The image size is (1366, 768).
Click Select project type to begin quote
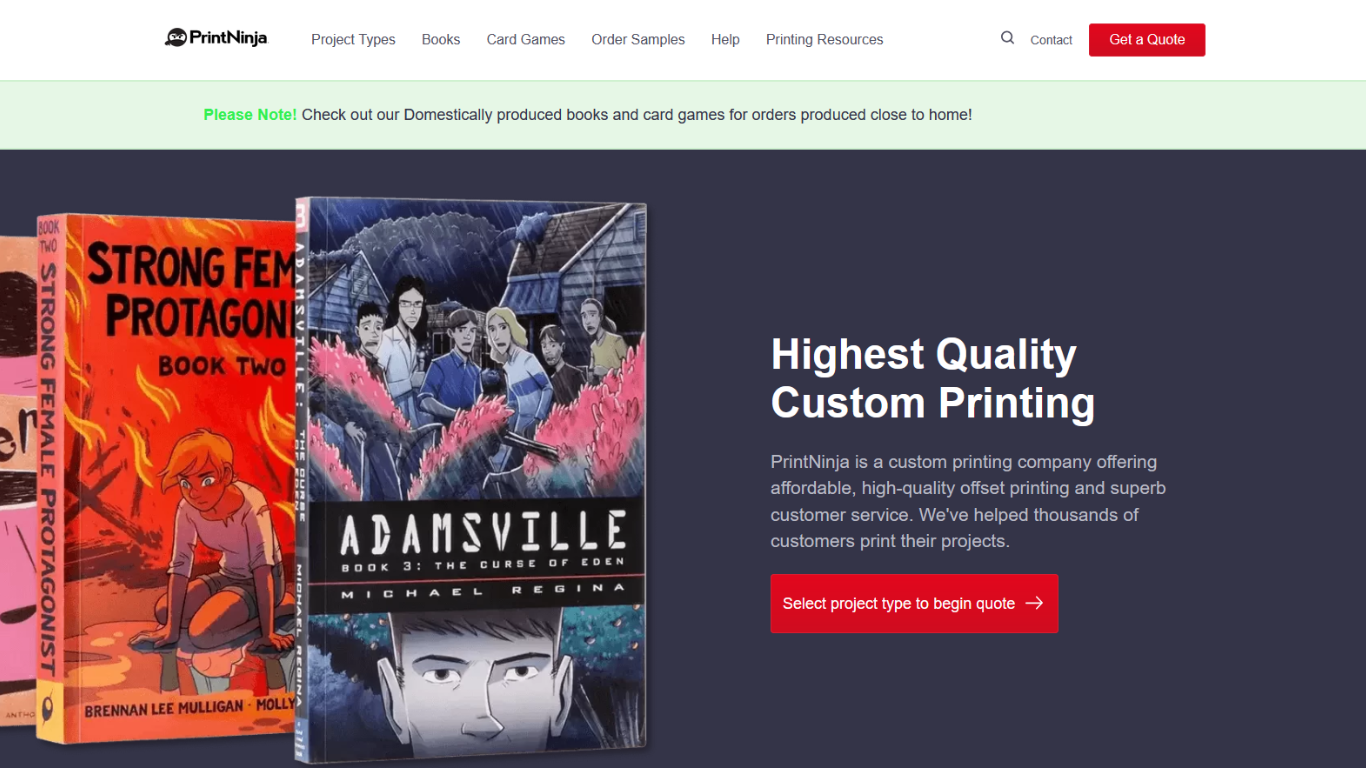click(x=914, y=603)
